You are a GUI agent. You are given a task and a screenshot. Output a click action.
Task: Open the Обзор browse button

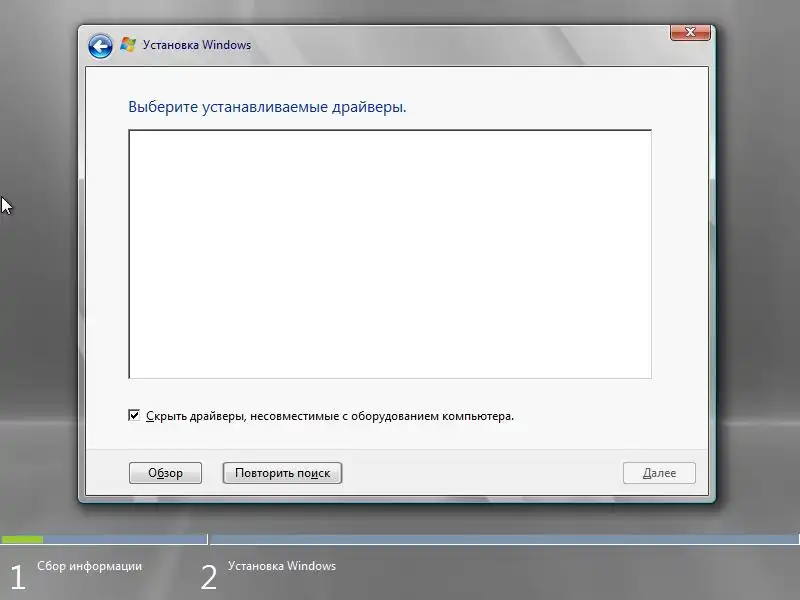[165, 473]
